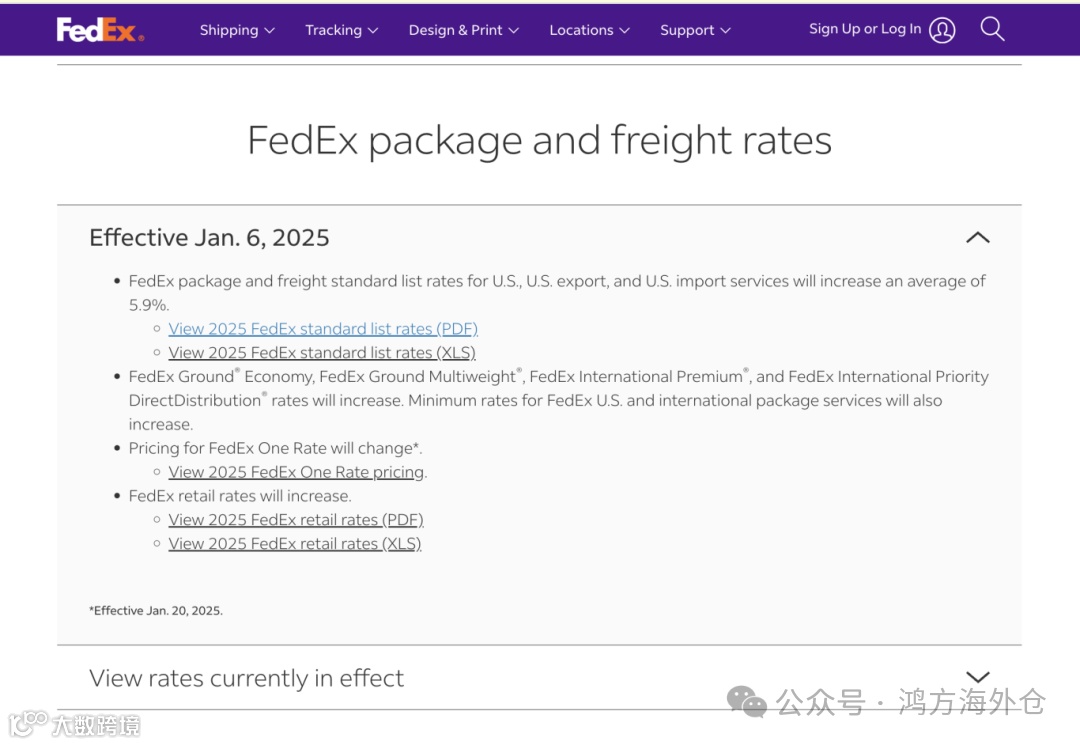The height and width of the screenshot is (745, 1080).
Task: Open the Support menu
Action: pos(695,30)
